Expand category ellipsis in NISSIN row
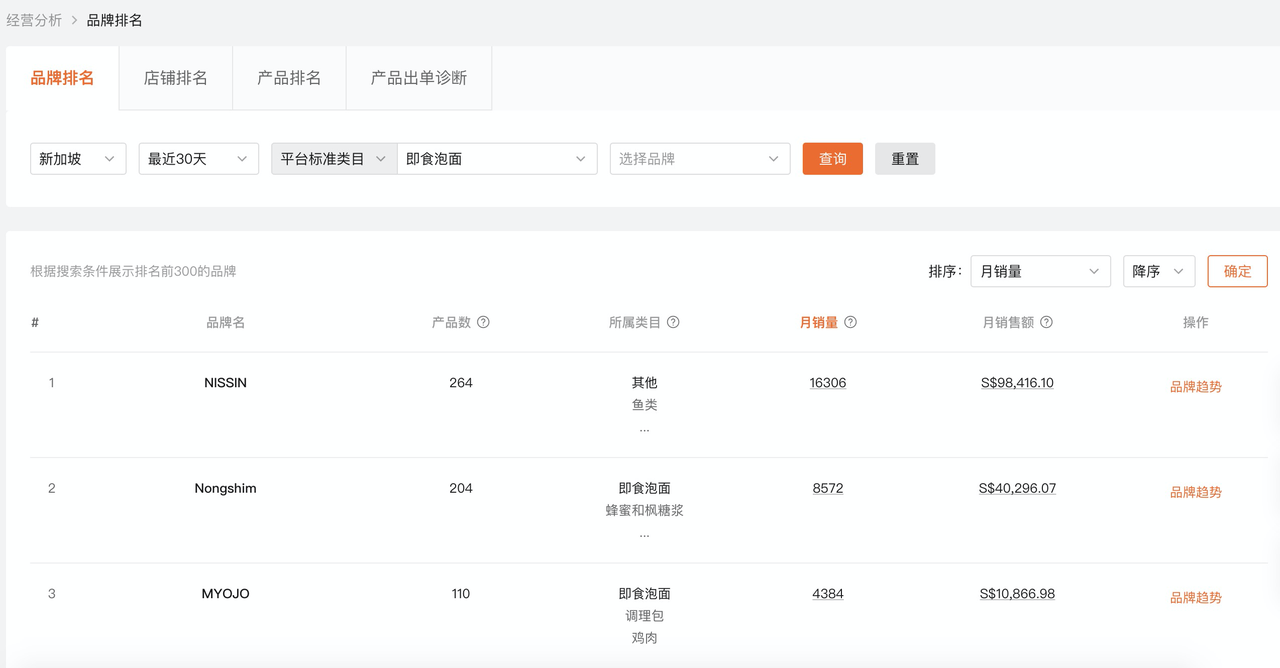Image resolution: width=1280 pixels, height=668 pixels. (645, 429)
